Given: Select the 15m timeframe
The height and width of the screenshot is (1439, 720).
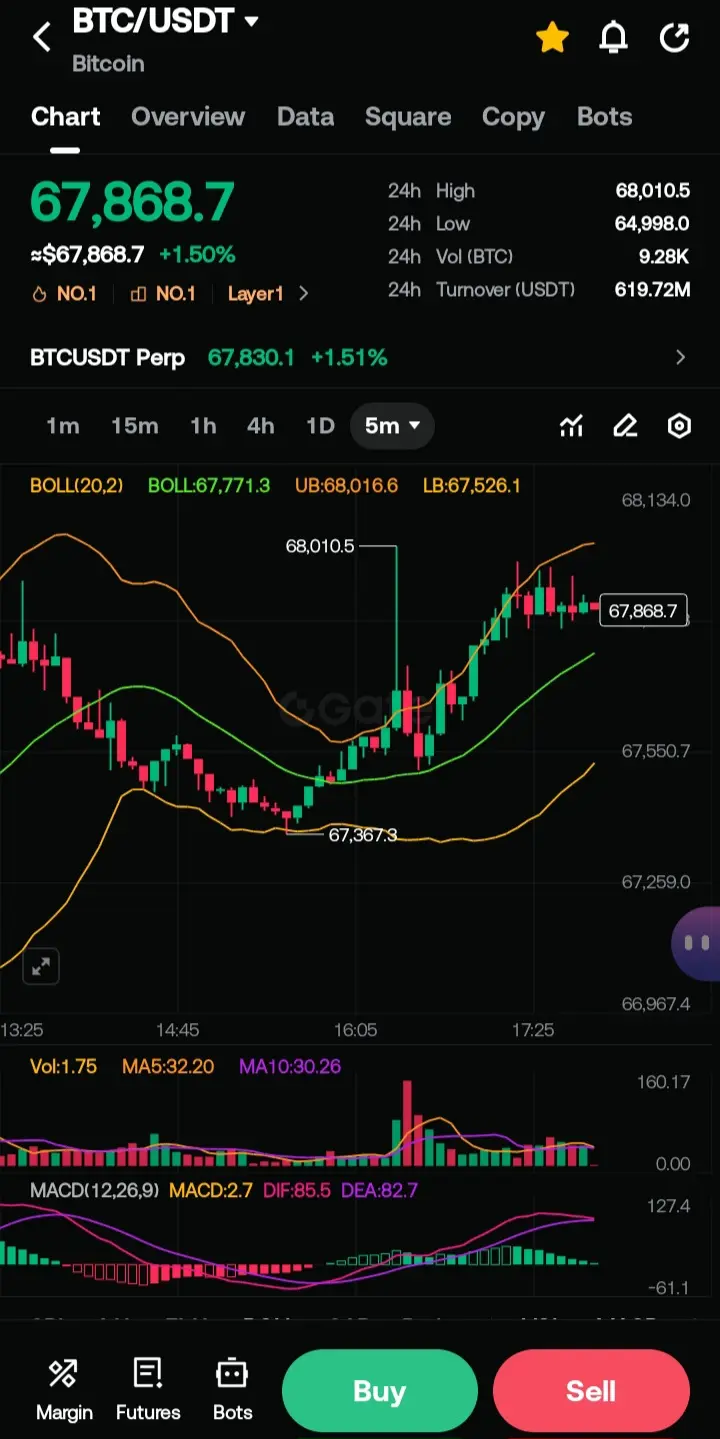Looking at the screenshot, I should pyautogui.click(x=135, y=426).
